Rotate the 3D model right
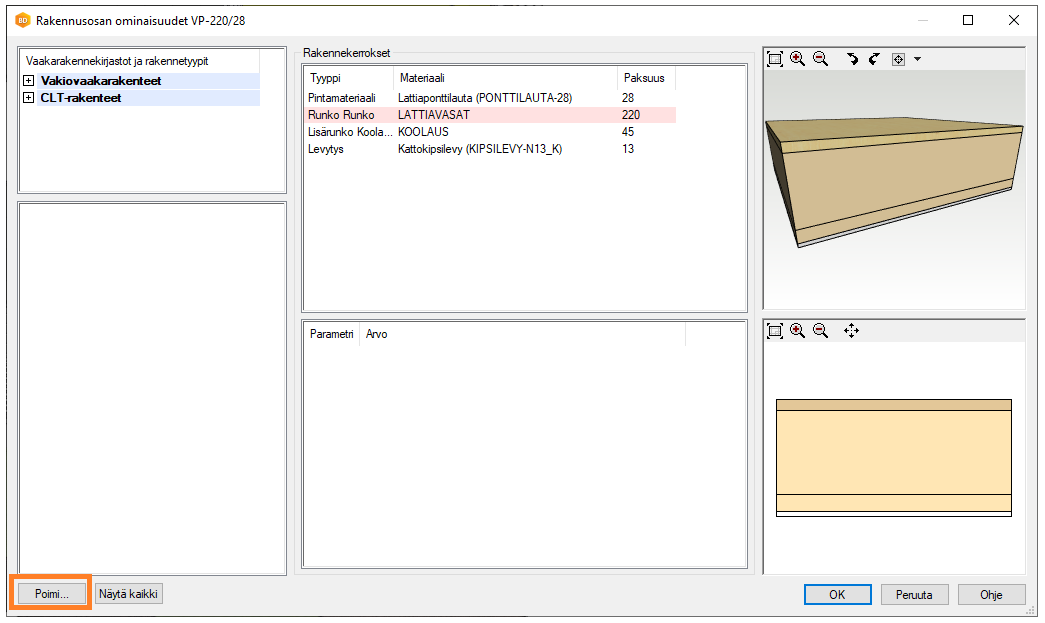This screenshot has width=1045, height=623. tap(873, 59)
